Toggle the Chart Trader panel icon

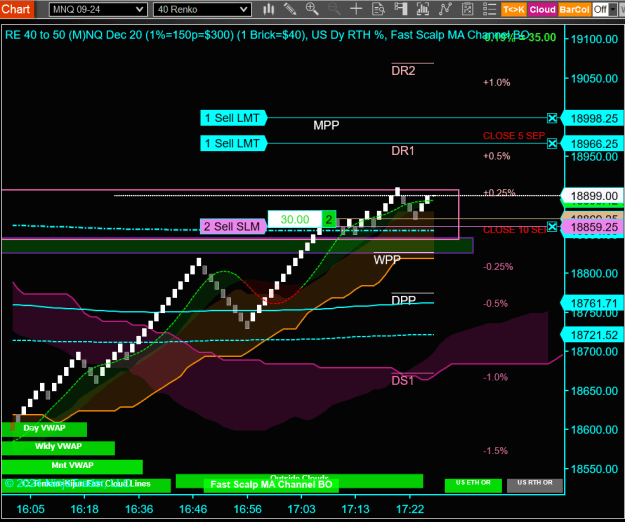tap(401, 9)
